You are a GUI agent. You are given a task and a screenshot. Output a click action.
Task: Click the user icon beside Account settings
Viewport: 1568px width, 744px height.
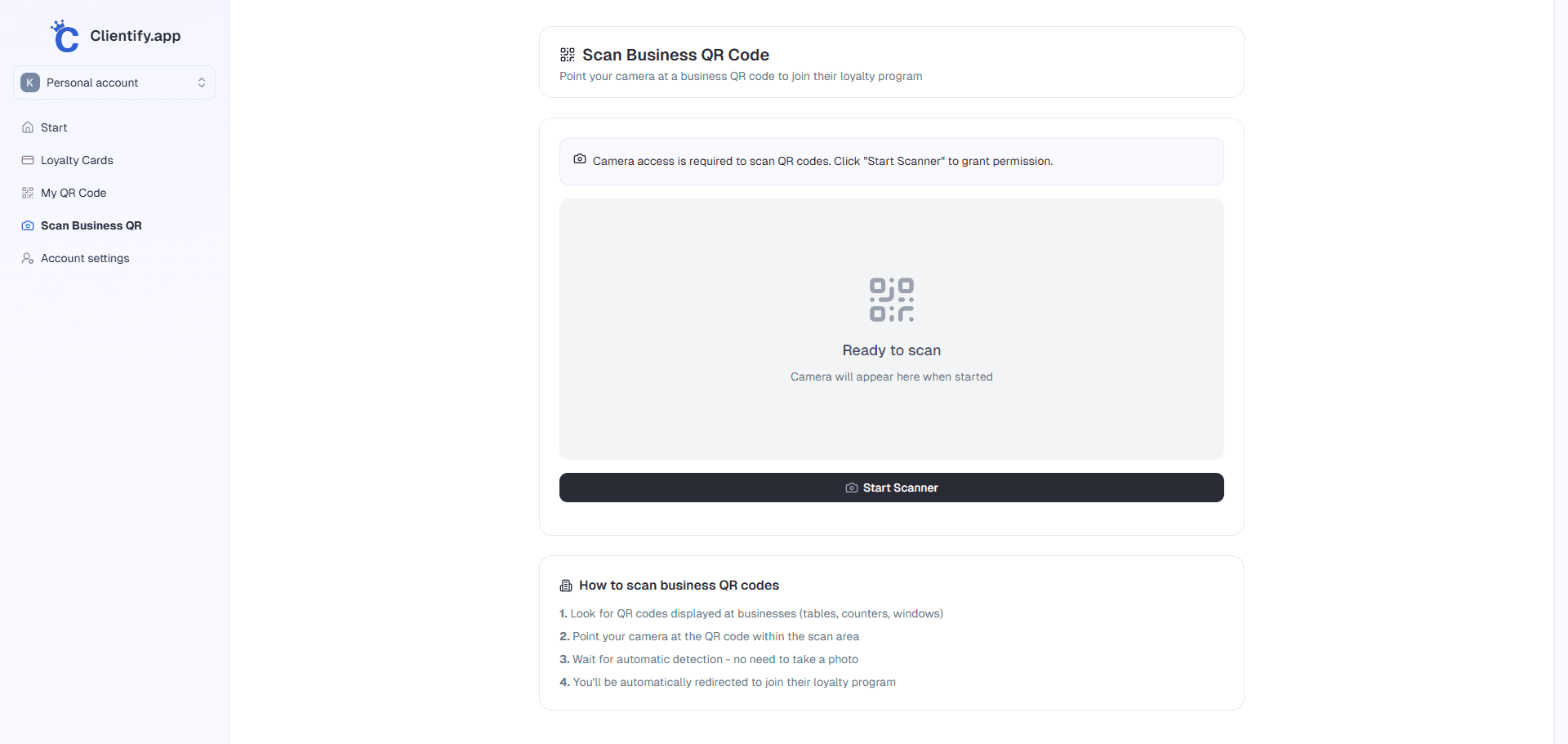tap(28, 258)
